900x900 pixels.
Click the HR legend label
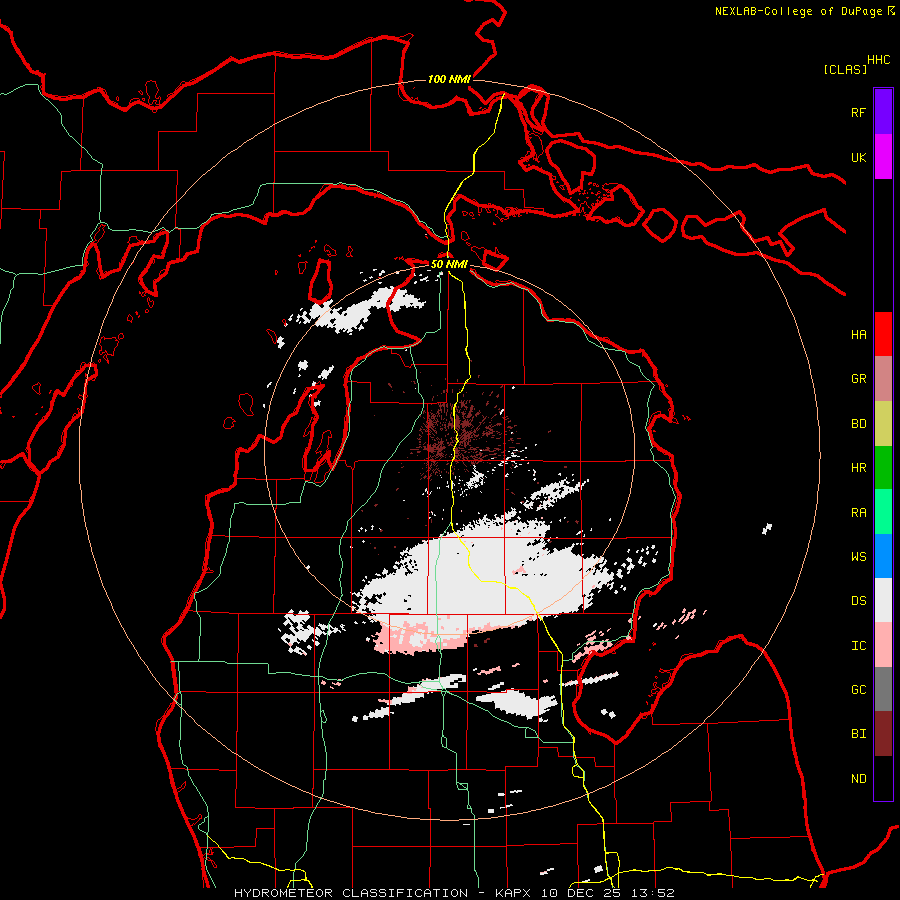pos(858,468)
